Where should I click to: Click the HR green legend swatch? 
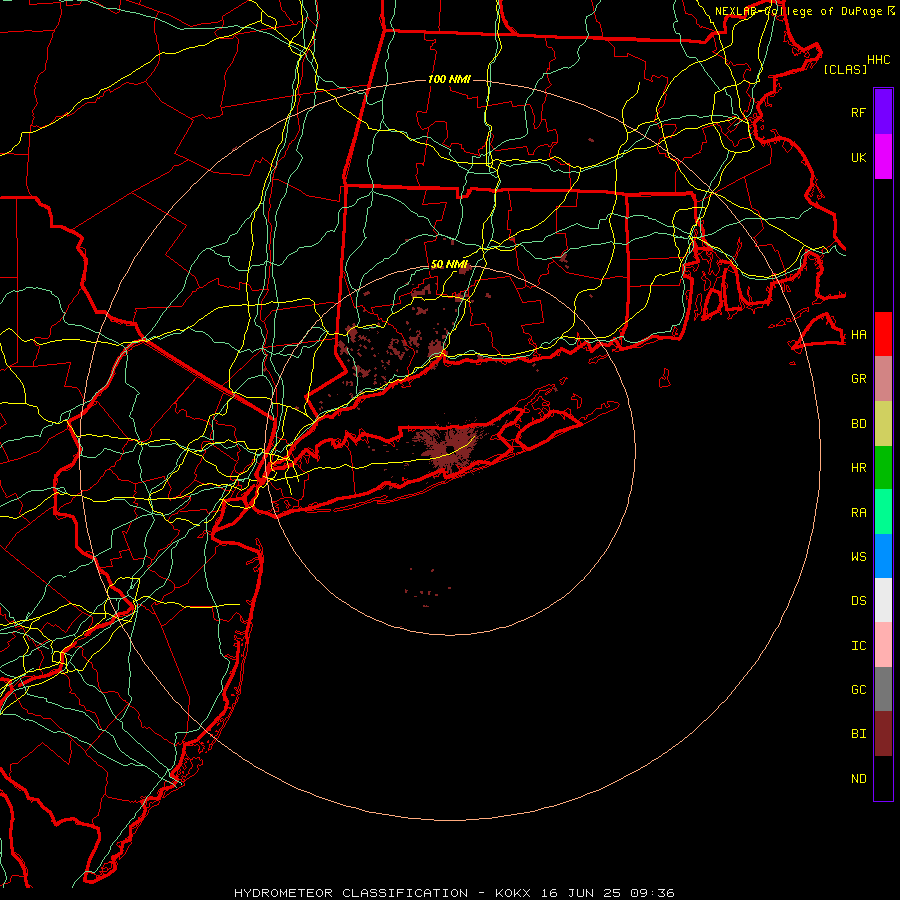(883, 467)
